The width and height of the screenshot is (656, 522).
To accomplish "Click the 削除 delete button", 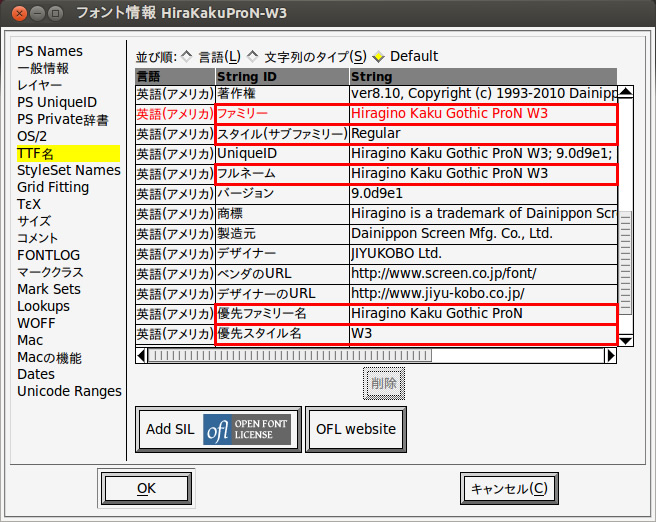I will click(x=384, y=383).
